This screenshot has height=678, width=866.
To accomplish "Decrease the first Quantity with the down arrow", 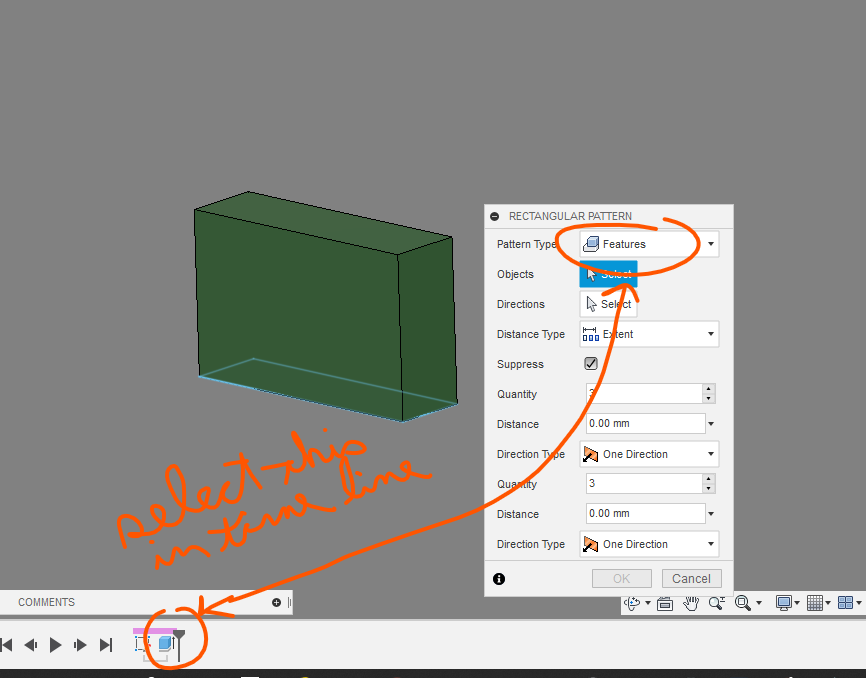I will 709,399.
